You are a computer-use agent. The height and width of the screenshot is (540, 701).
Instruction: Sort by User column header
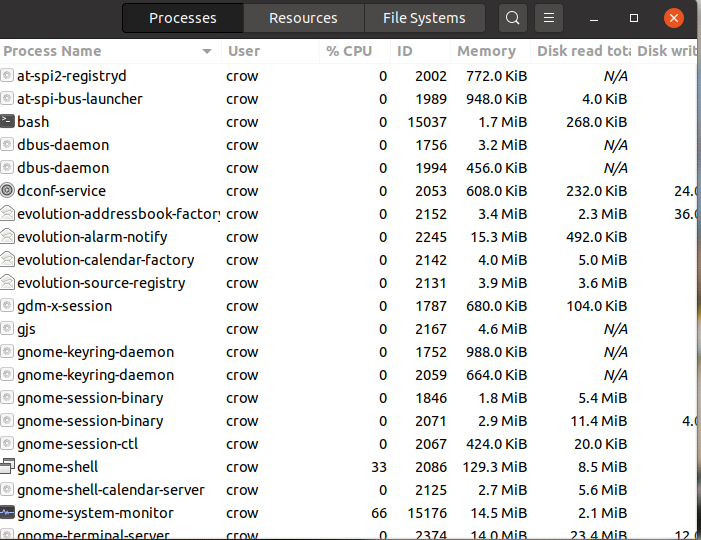[270, 51]
